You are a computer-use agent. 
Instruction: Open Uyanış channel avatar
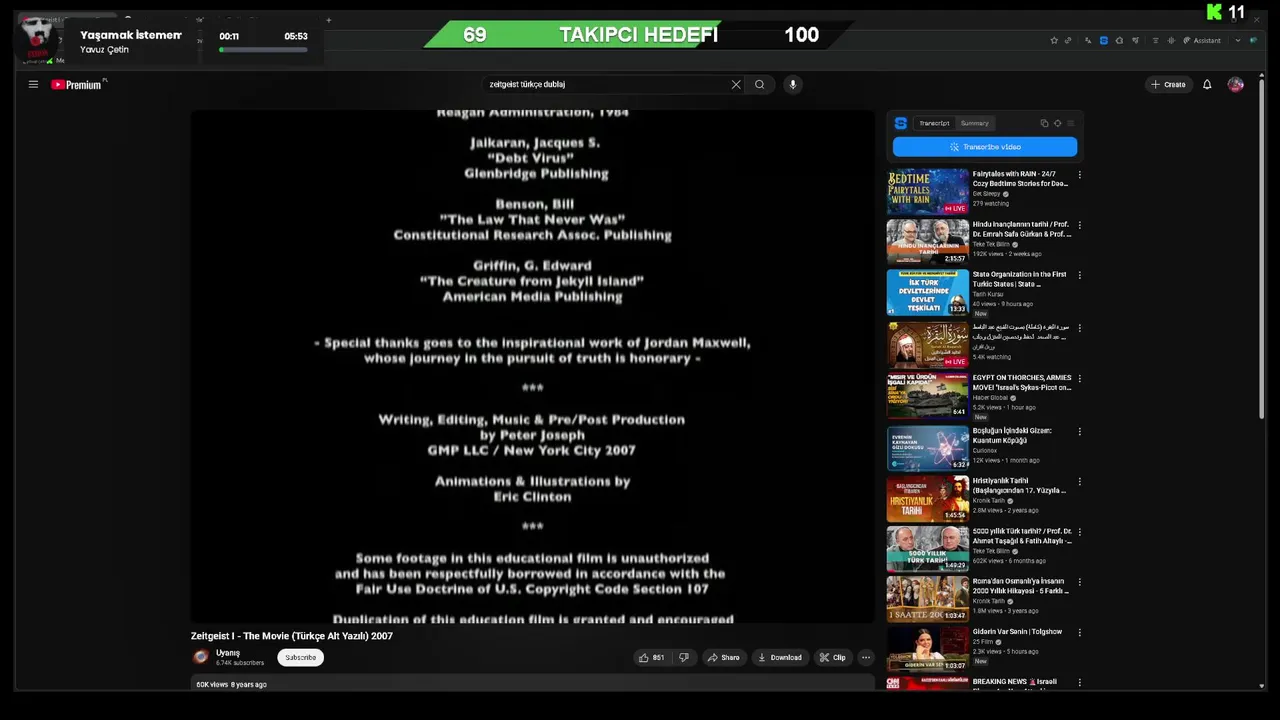pyautogui.click(x=201, y=657)
